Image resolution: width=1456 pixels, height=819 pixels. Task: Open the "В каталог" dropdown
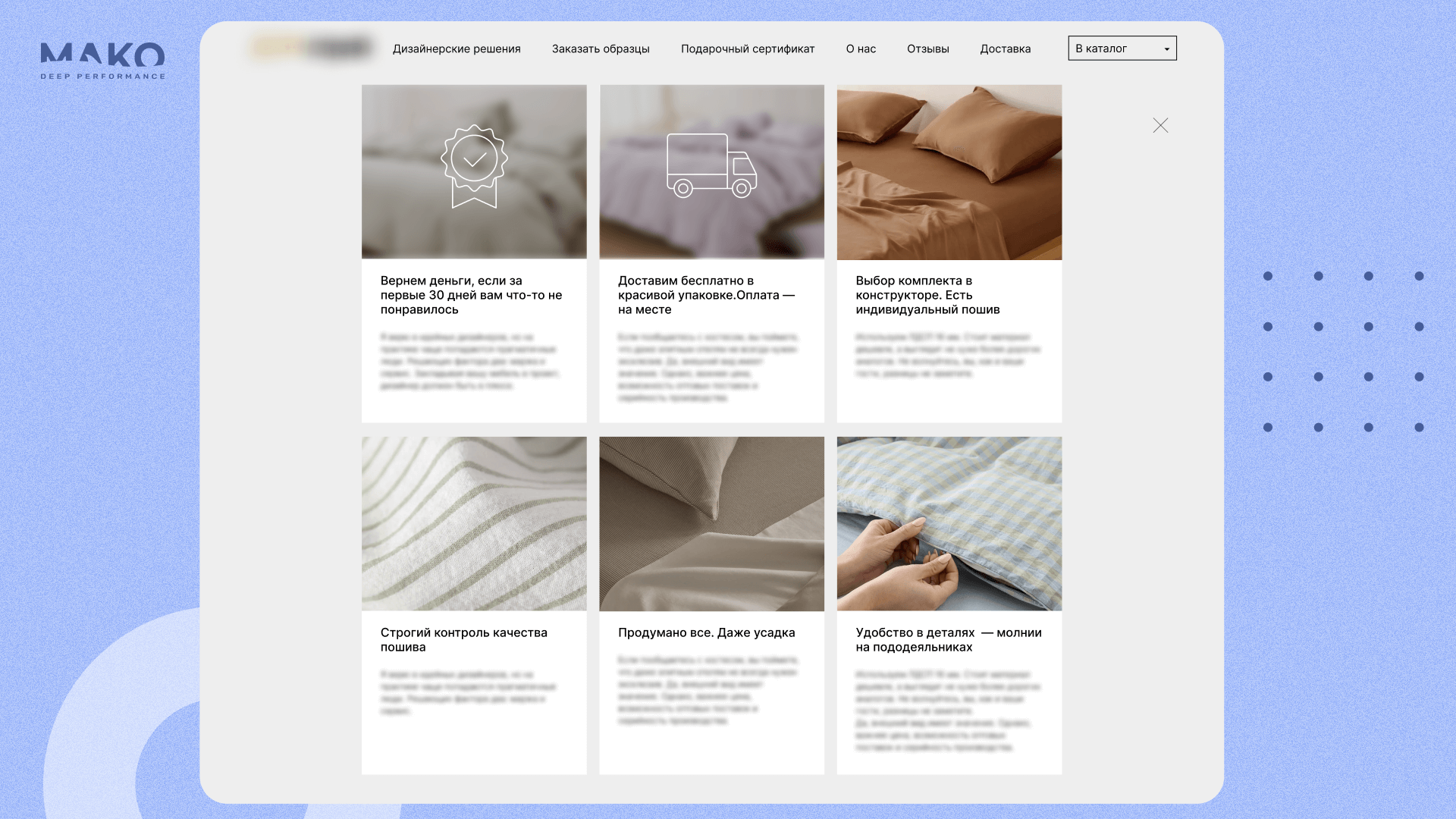pos(1121,49)
